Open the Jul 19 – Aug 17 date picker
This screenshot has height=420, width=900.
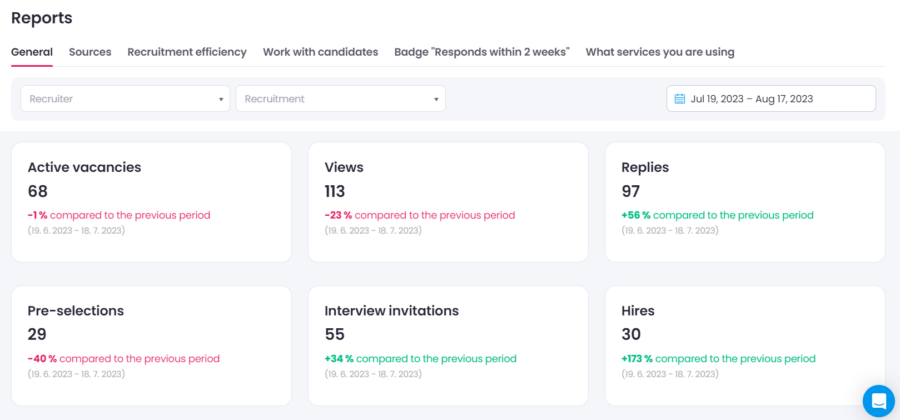point(770,99)
